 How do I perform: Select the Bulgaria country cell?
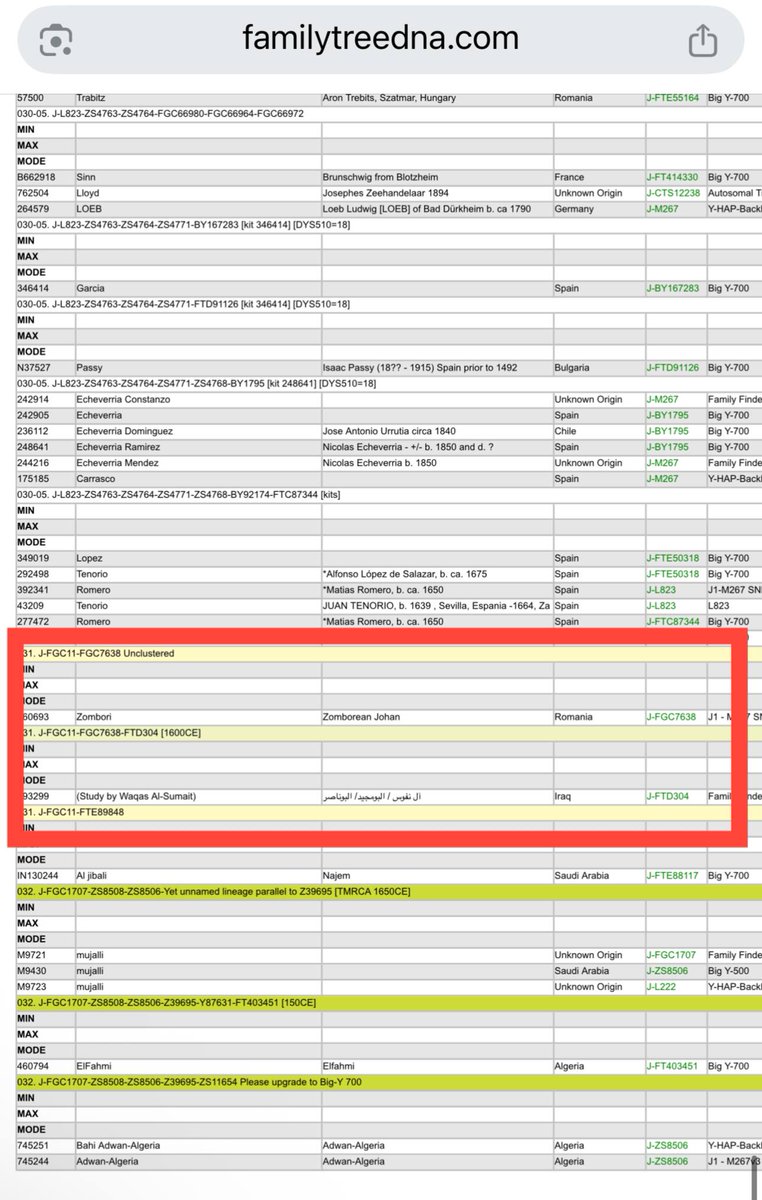coord(574,368)
